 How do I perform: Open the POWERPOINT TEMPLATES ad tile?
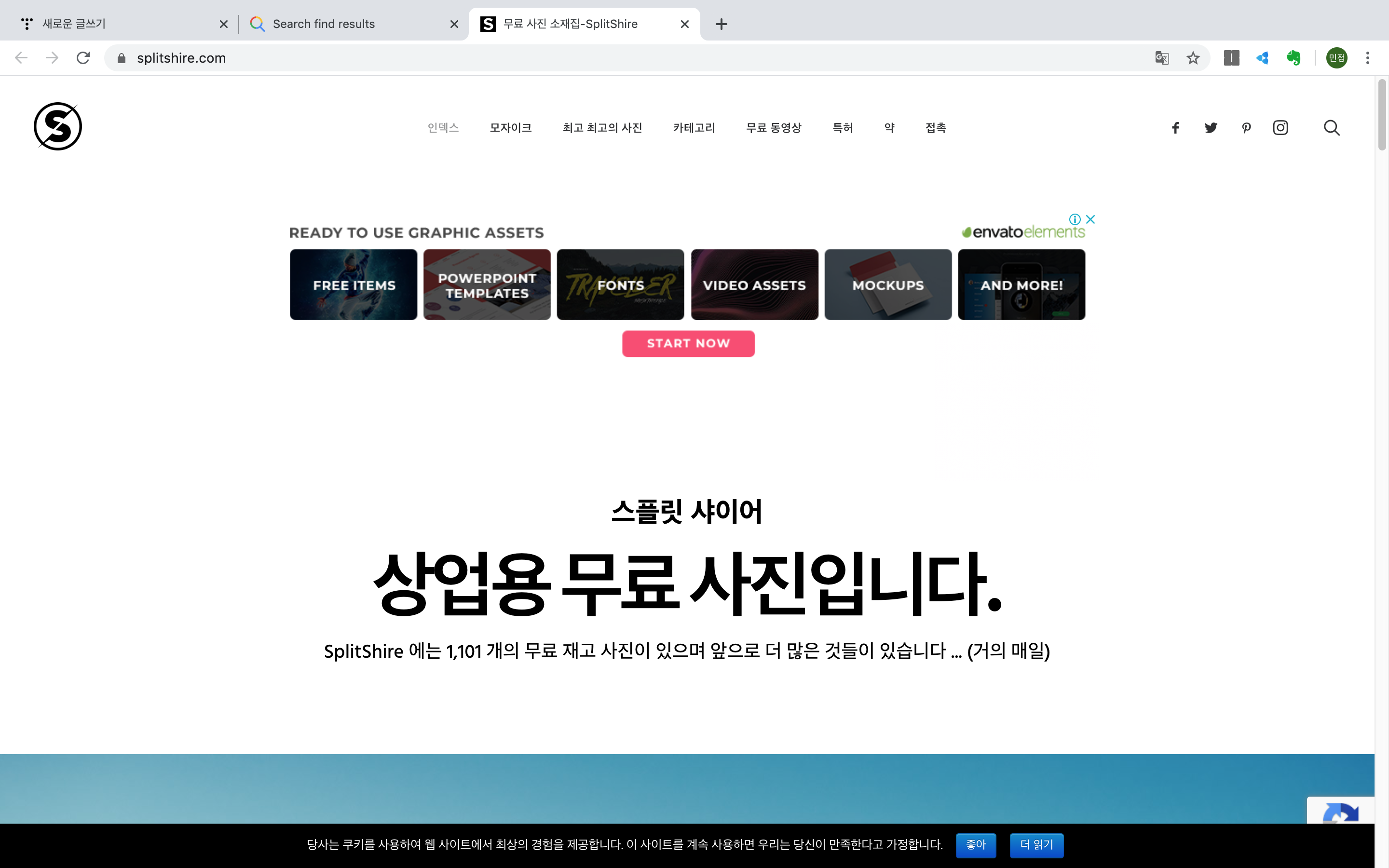point(487,285)
